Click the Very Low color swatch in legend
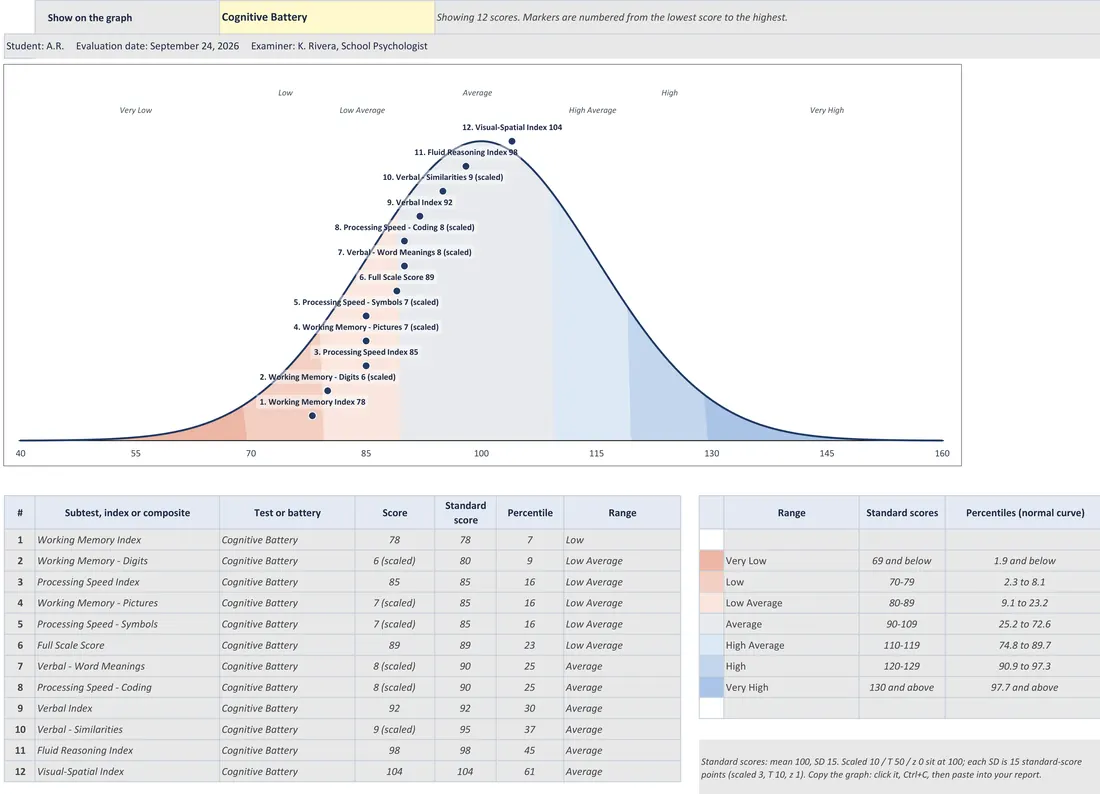The height and width of the screenshot is (794, 1100). pos(711,560)
